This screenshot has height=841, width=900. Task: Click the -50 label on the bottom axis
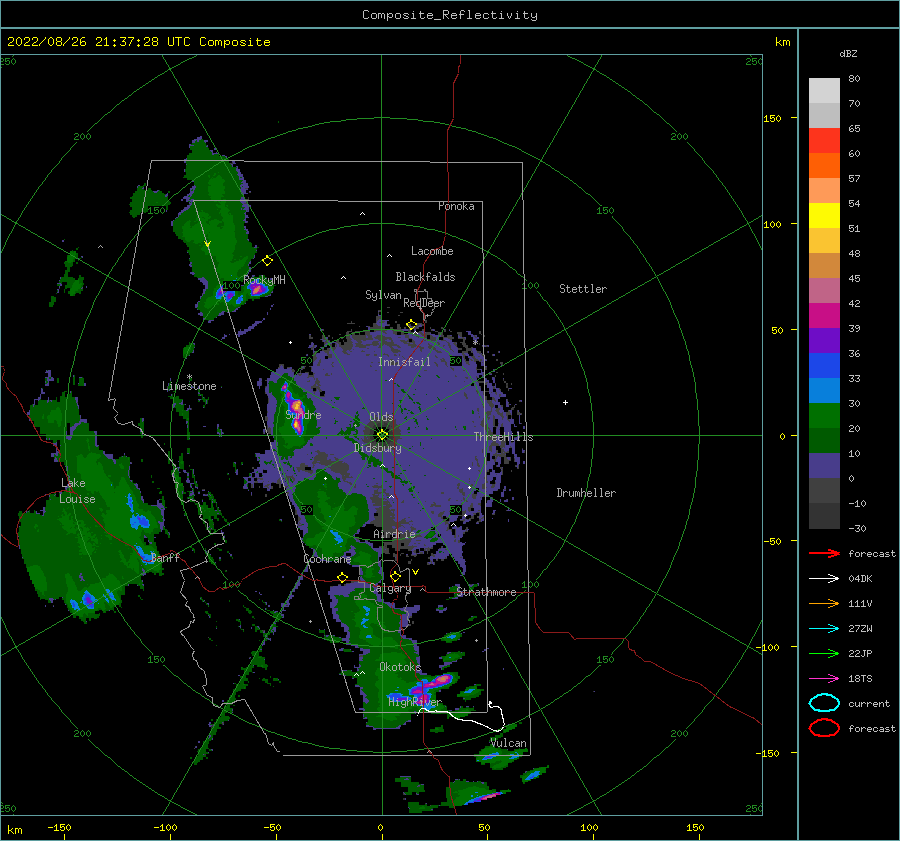pyautogui.click(x=272, y=827)
